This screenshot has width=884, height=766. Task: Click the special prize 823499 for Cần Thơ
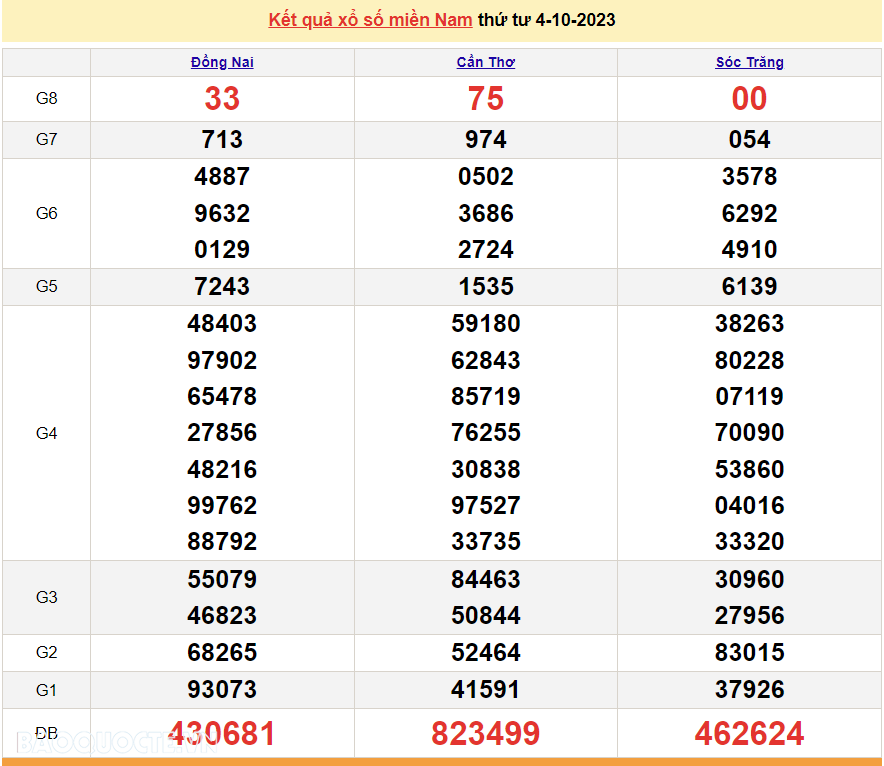click(484, 732)
